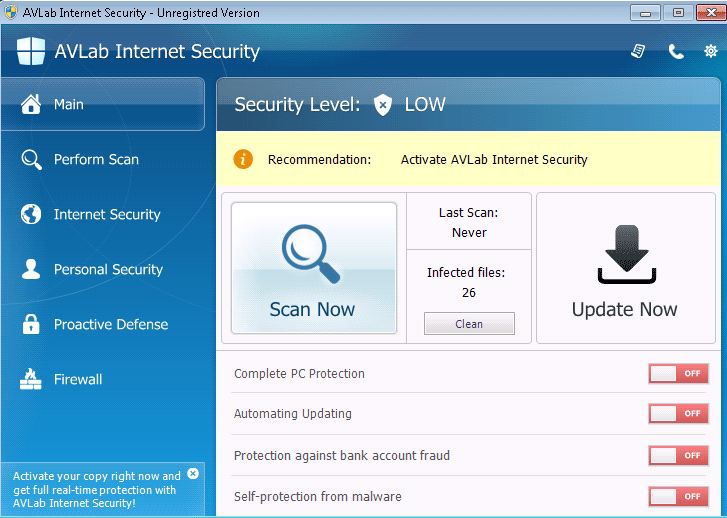Select the Main tab in sidebar

tap(68, 104)
